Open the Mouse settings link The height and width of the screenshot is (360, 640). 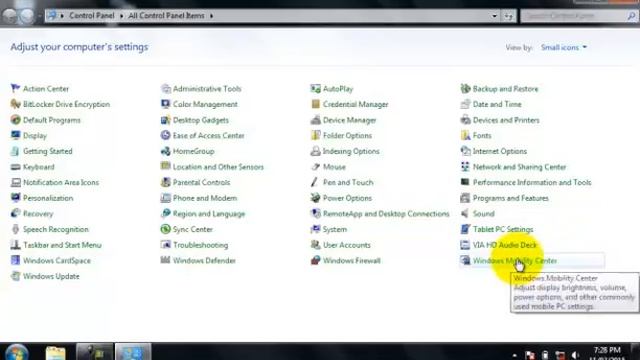[x=334, y=167]
